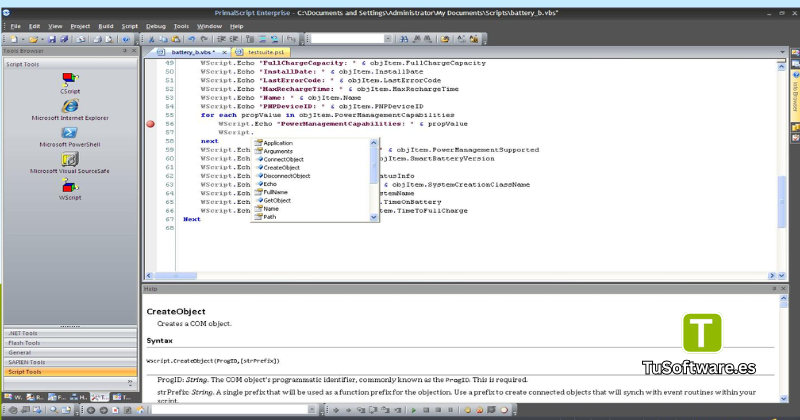Select Path in autocomplete list
This screenshot has width=800, height=420.
click(270, 217)
